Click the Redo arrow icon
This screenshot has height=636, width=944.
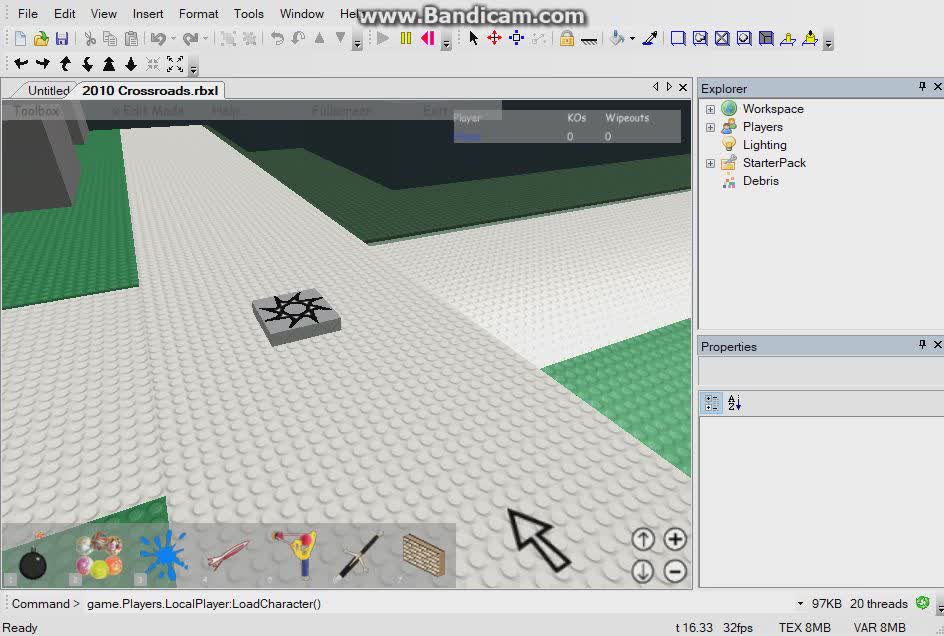point(191,39)
